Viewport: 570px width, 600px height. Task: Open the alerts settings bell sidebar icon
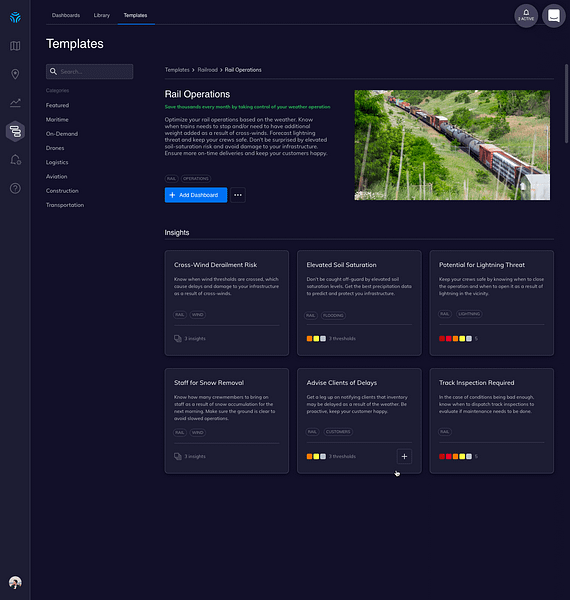click(x=15, y=160)
